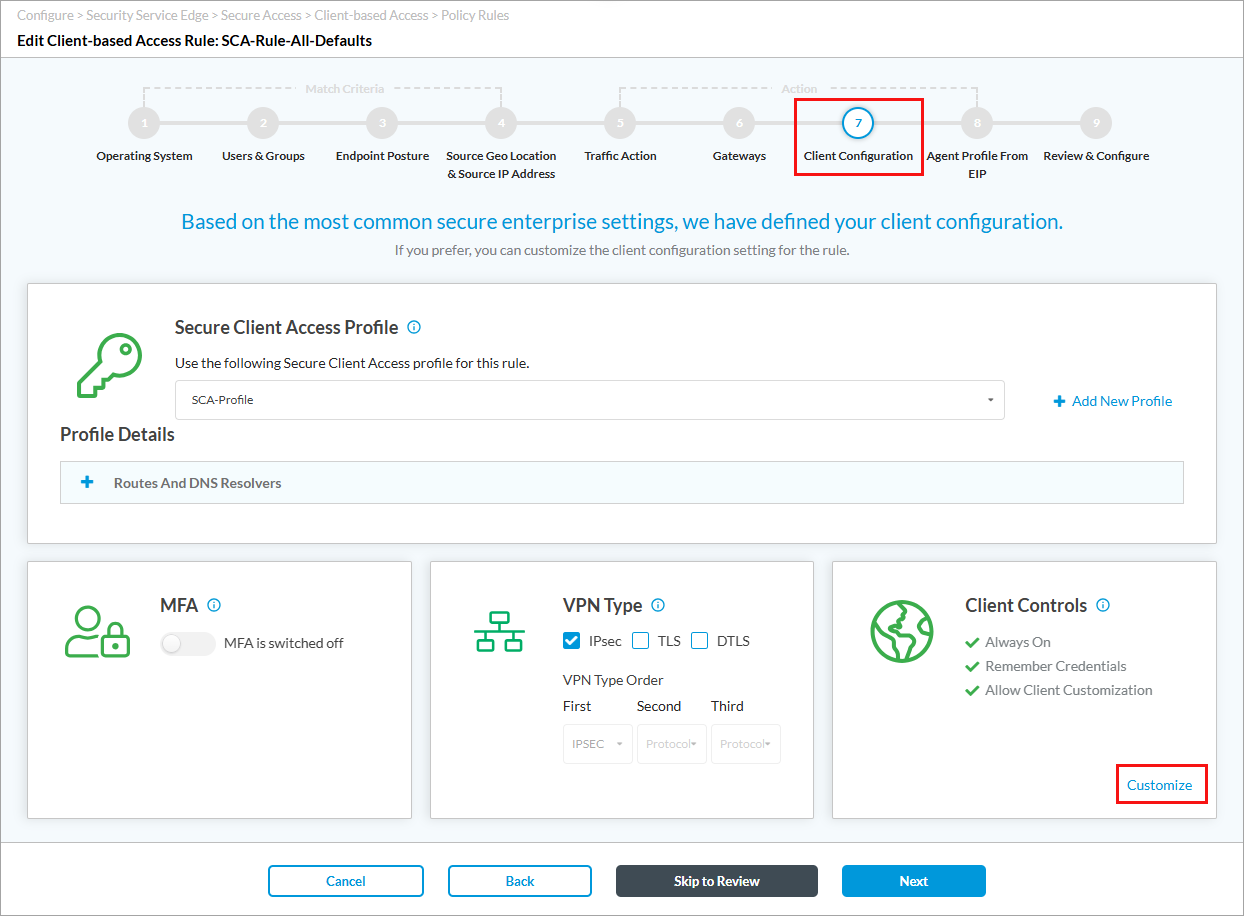The height and width of the screenshot is (916, 1244).
Task: Go to step 1 Operating System
Action: click(x=144, y=124)
